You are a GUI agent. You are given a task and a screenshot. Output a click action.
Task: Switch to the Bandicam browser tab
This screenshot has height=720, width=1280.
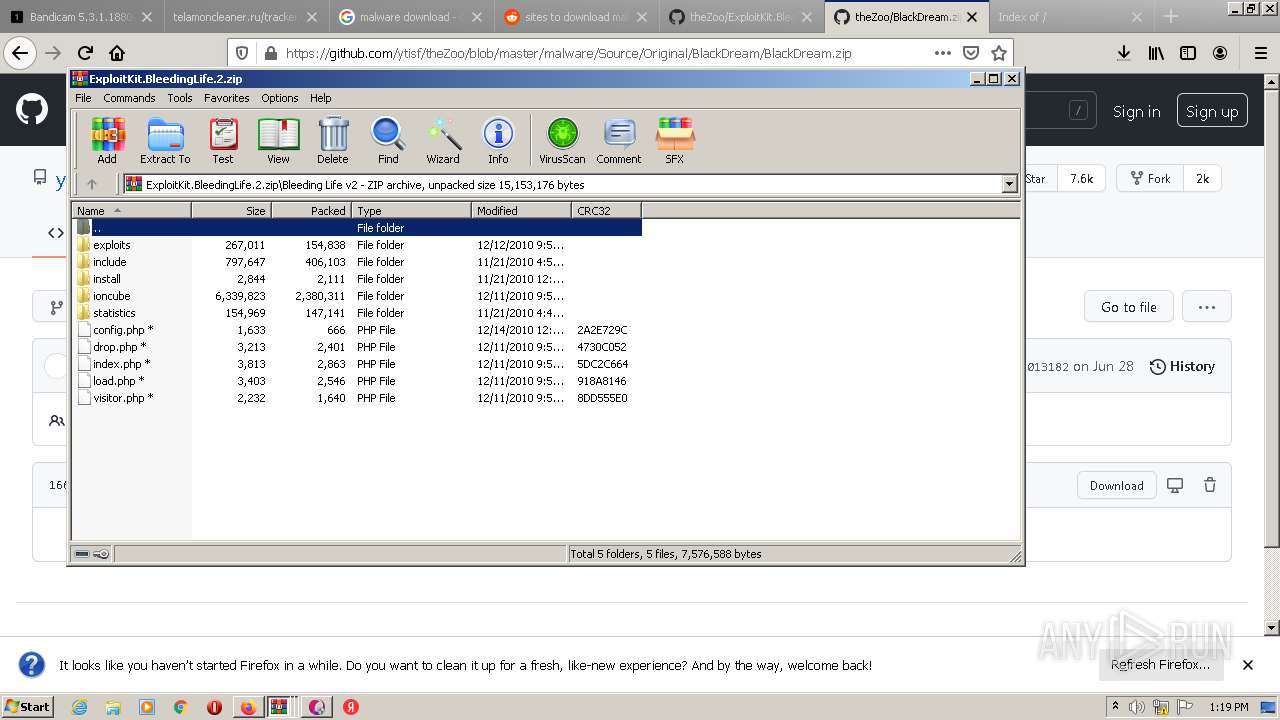[80, 17]
